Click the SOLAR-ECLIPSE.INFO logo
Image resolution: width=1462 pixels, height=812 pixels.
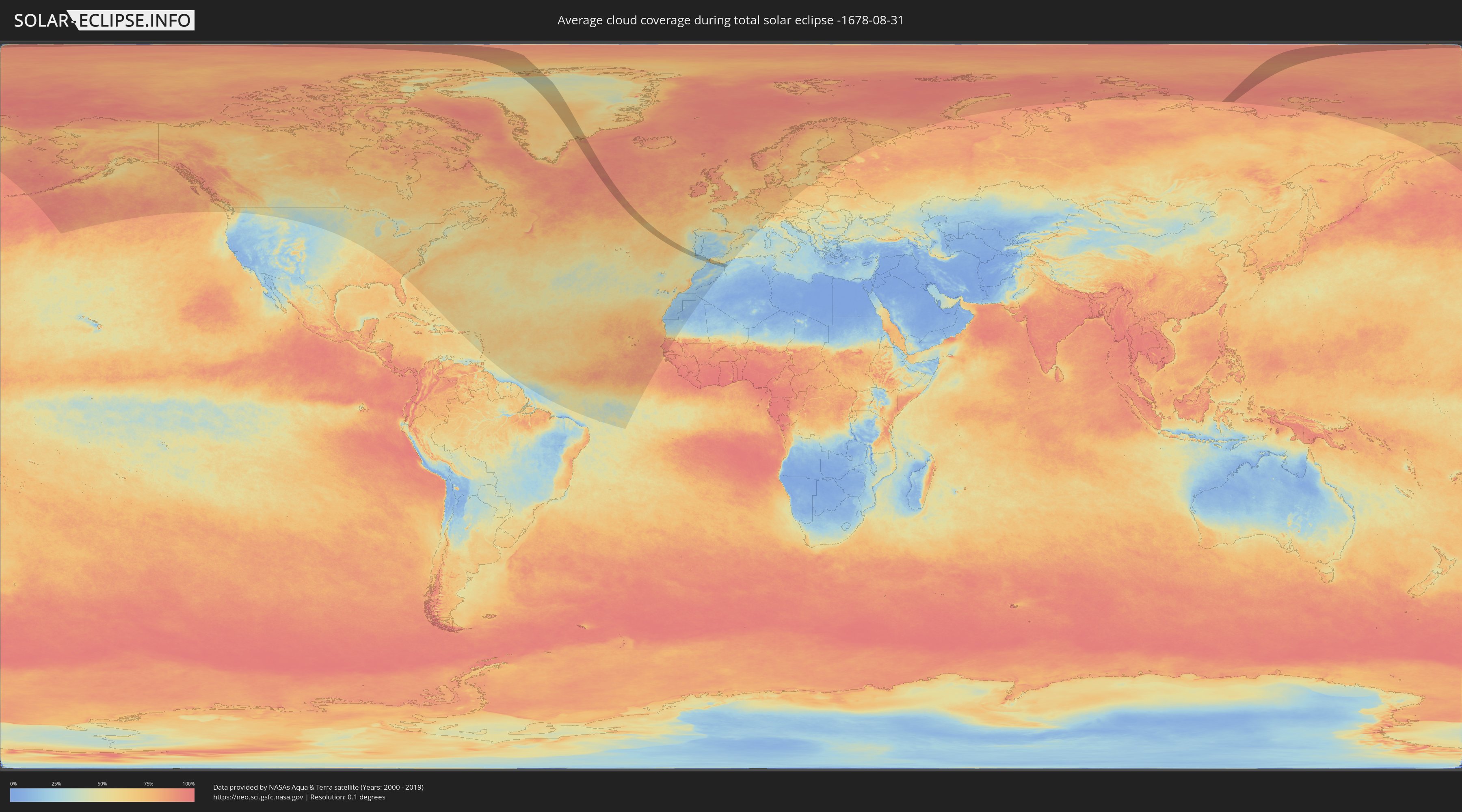[x=104, y=20]
